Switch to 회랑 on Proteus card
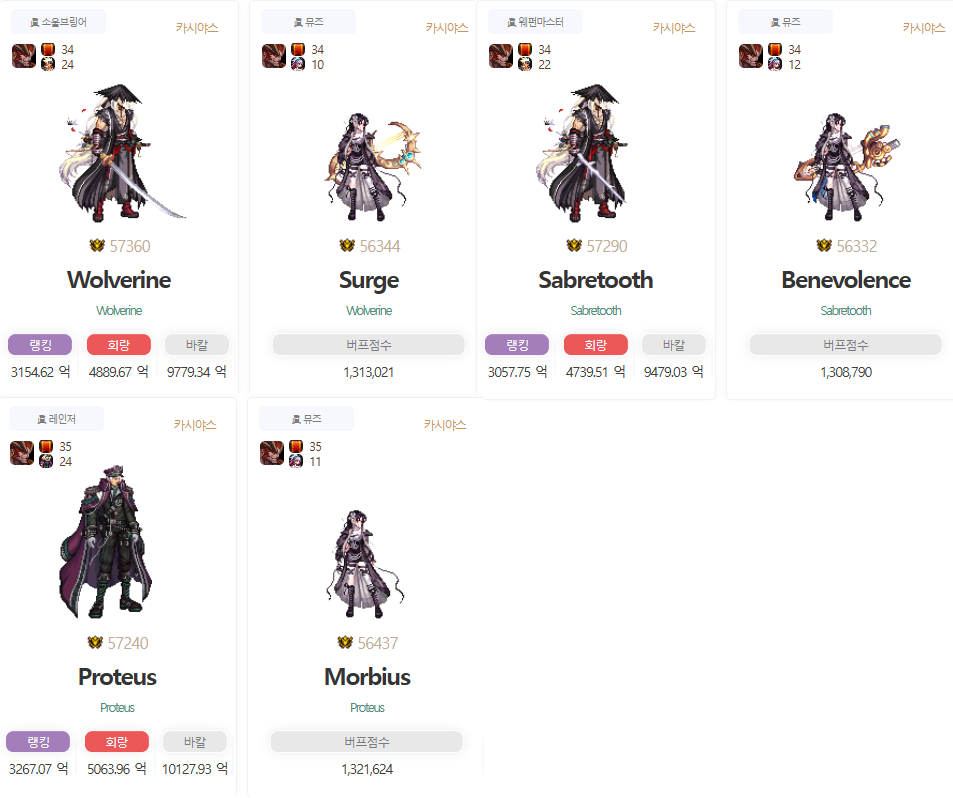Viewport: 953px width, 798px height. click(x=117, y=741)
